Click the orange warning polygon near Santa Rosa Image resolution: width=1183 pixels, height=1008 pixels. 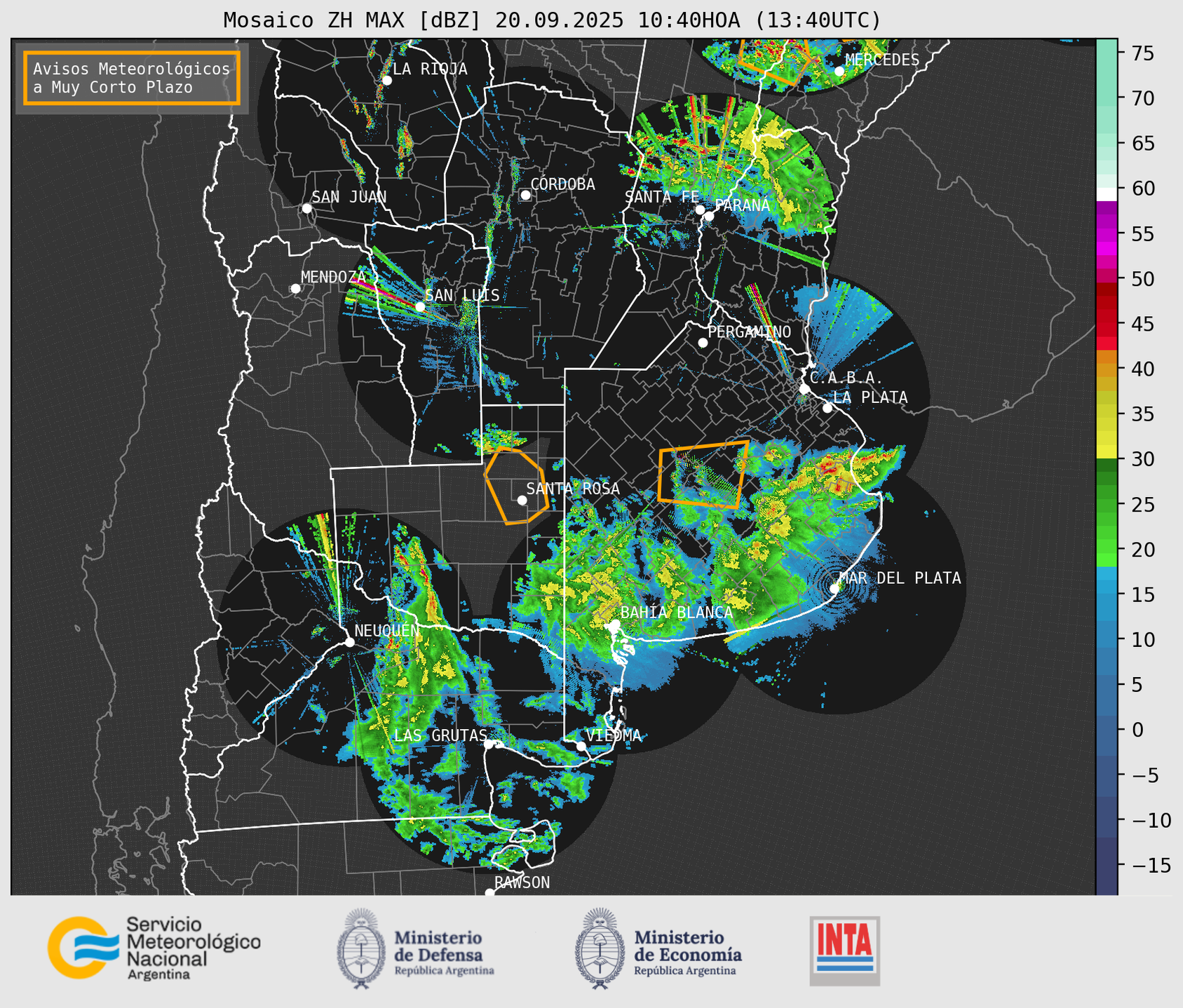pyautogui.click(x=516, y=485)
